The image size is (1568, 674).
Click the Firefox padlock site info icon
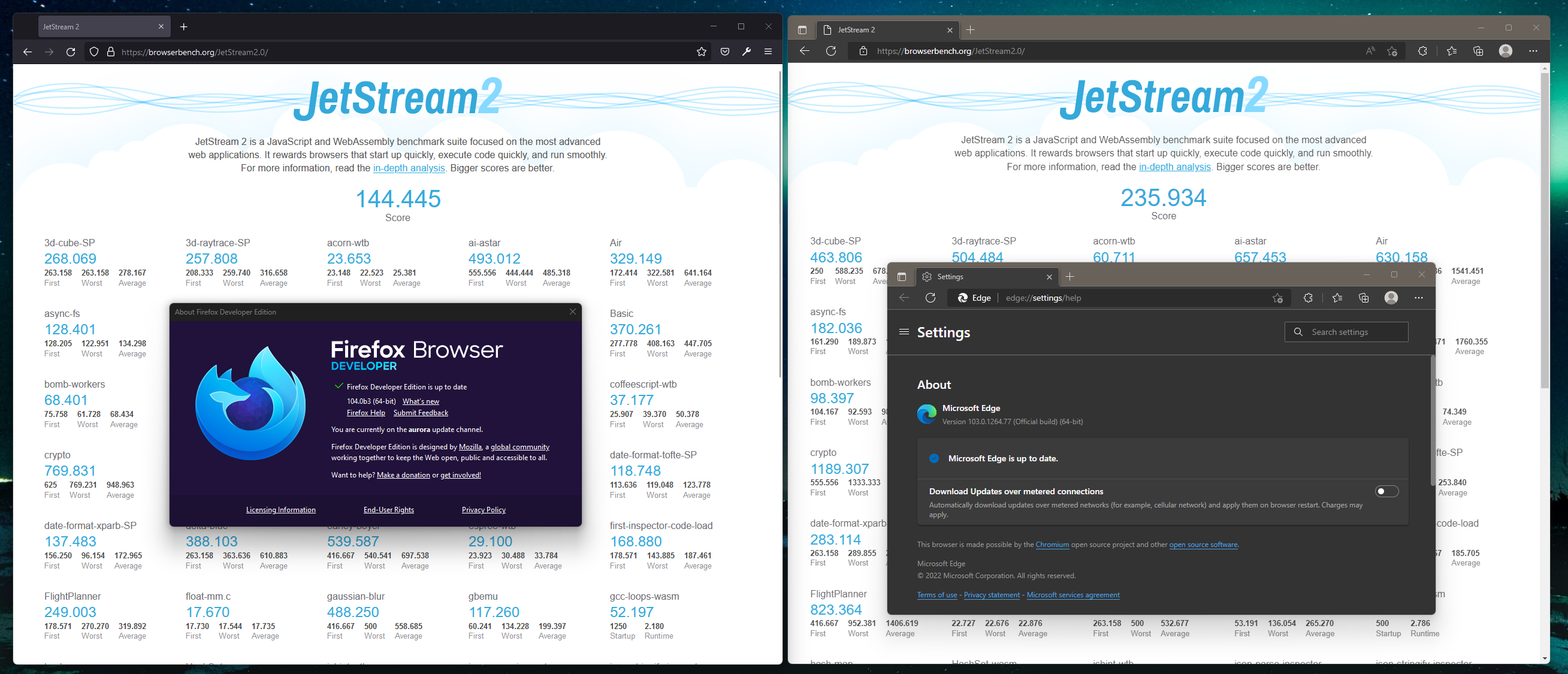[x=111, y=52]
